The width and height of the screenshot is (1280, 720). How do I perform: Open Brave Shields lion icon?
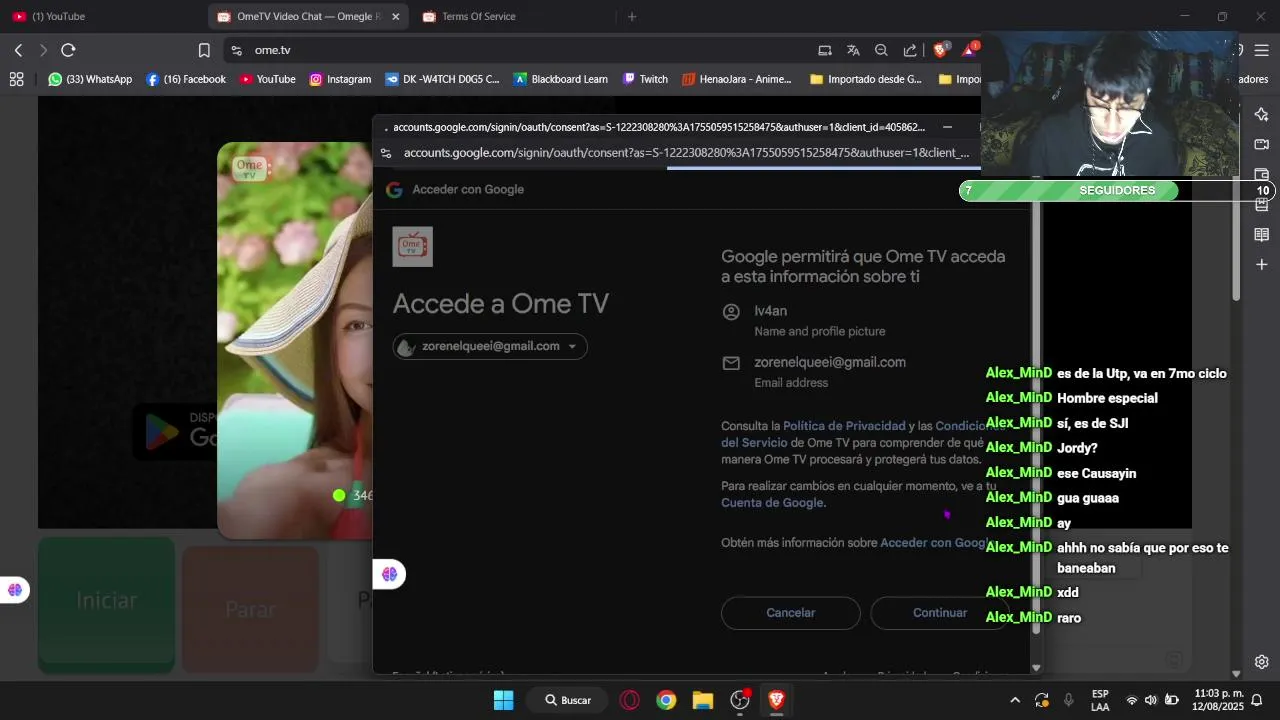[940, 50]
